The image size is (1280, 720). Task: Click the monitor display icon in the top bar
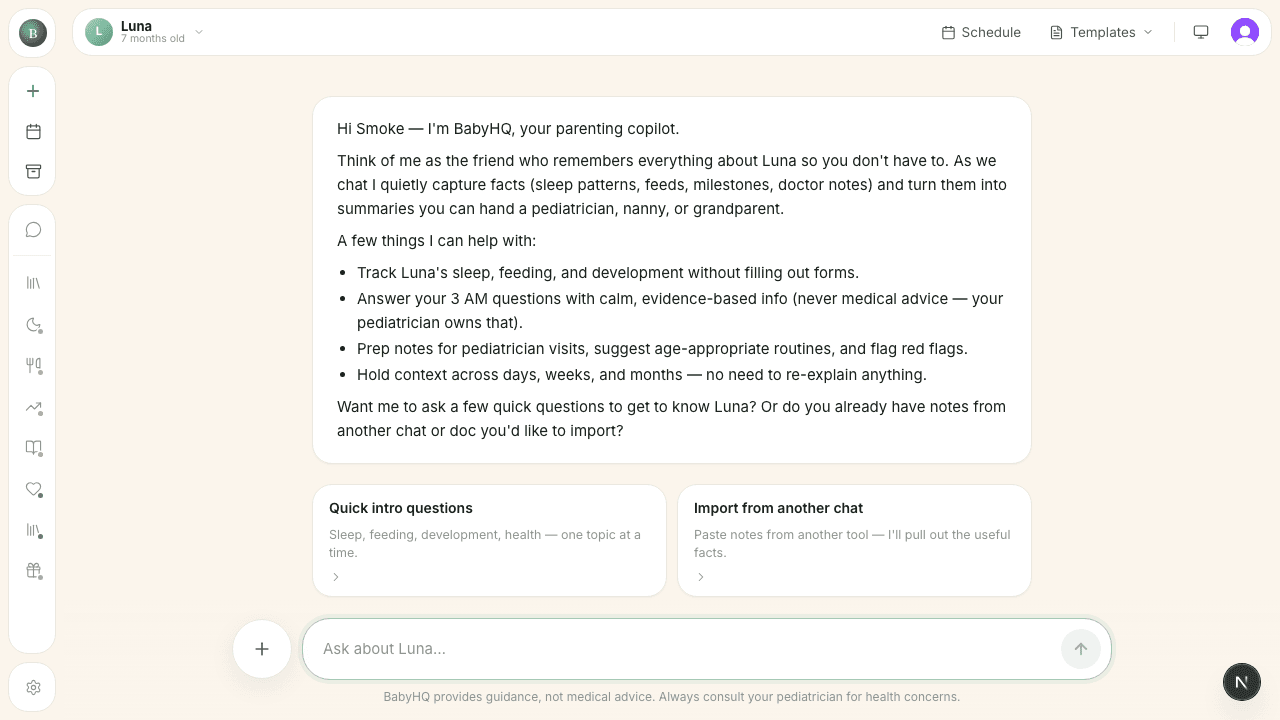pyautogui.click(x=1201, y=32)
